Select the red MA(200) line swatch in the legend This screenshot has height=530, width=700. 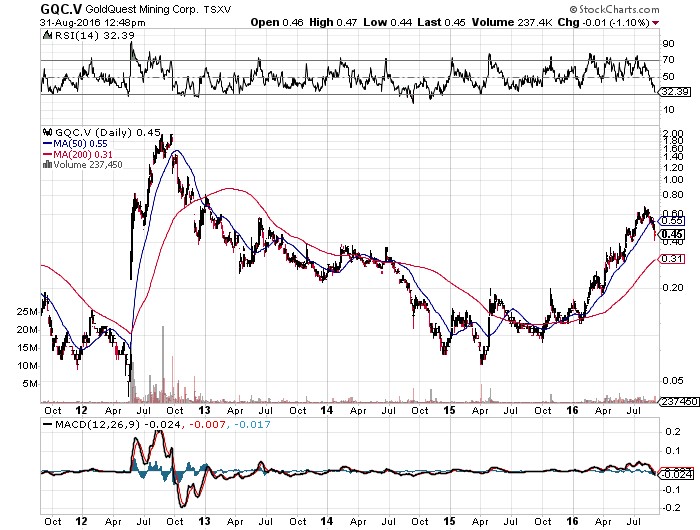tap(47, 154)
